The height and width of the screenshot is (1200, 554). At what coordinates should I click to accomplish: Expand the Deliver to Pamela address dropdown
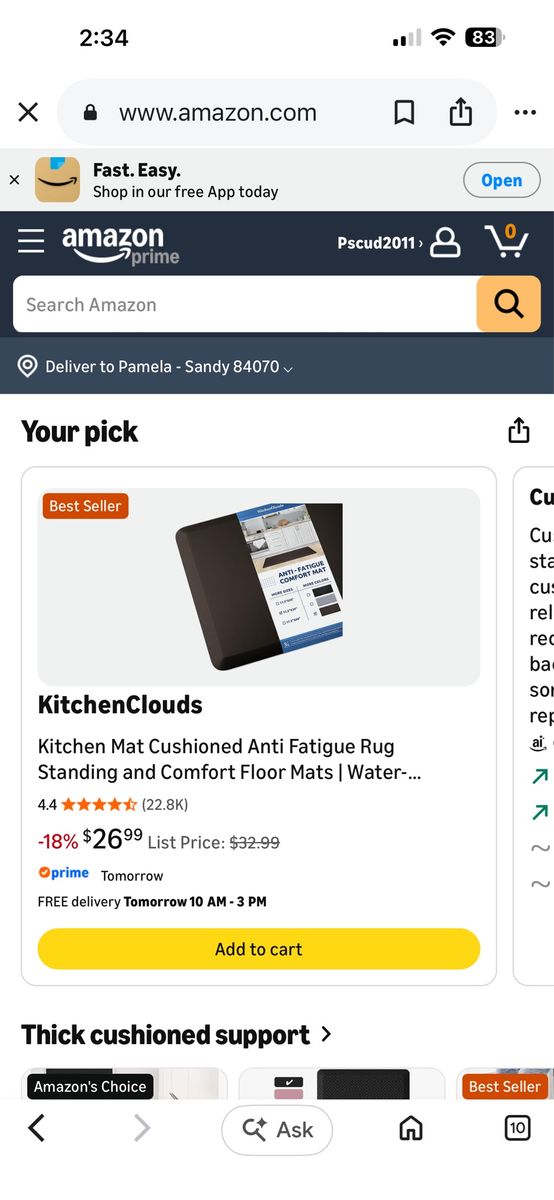point(155,367)
